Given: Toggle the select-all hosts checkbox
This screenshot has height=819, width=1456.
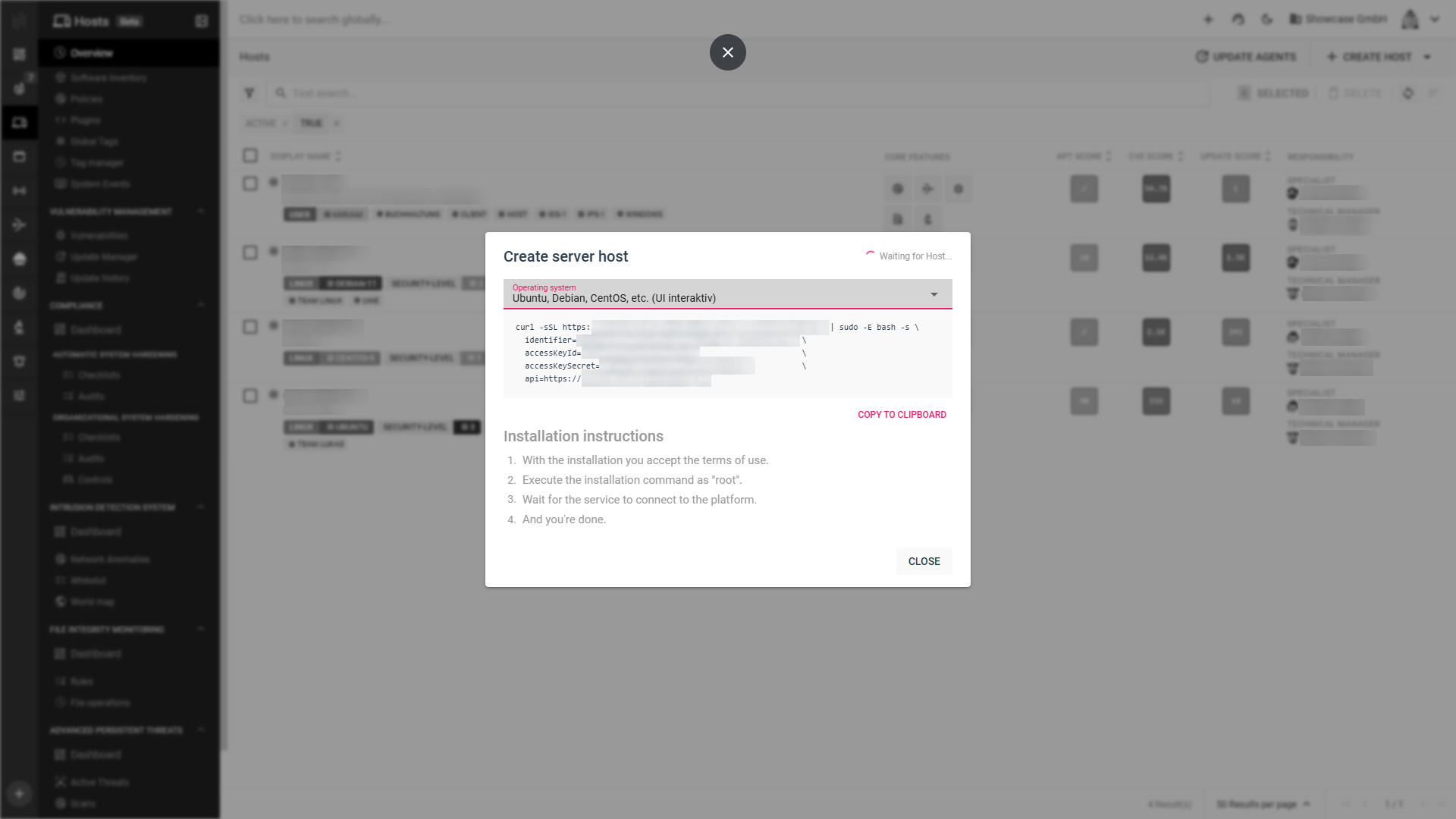Looking at the screenshot, I should click(250, 156).
